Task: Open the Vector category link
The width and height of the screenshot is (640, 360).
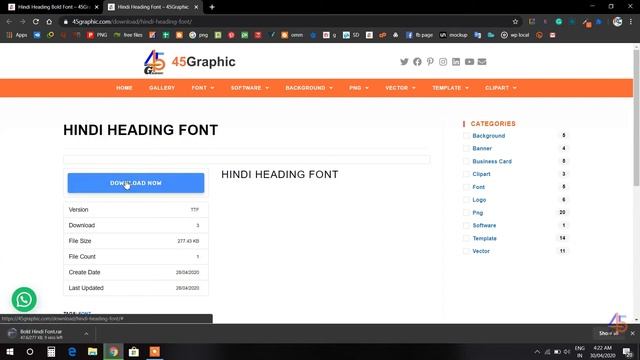Action: point(481,251)
